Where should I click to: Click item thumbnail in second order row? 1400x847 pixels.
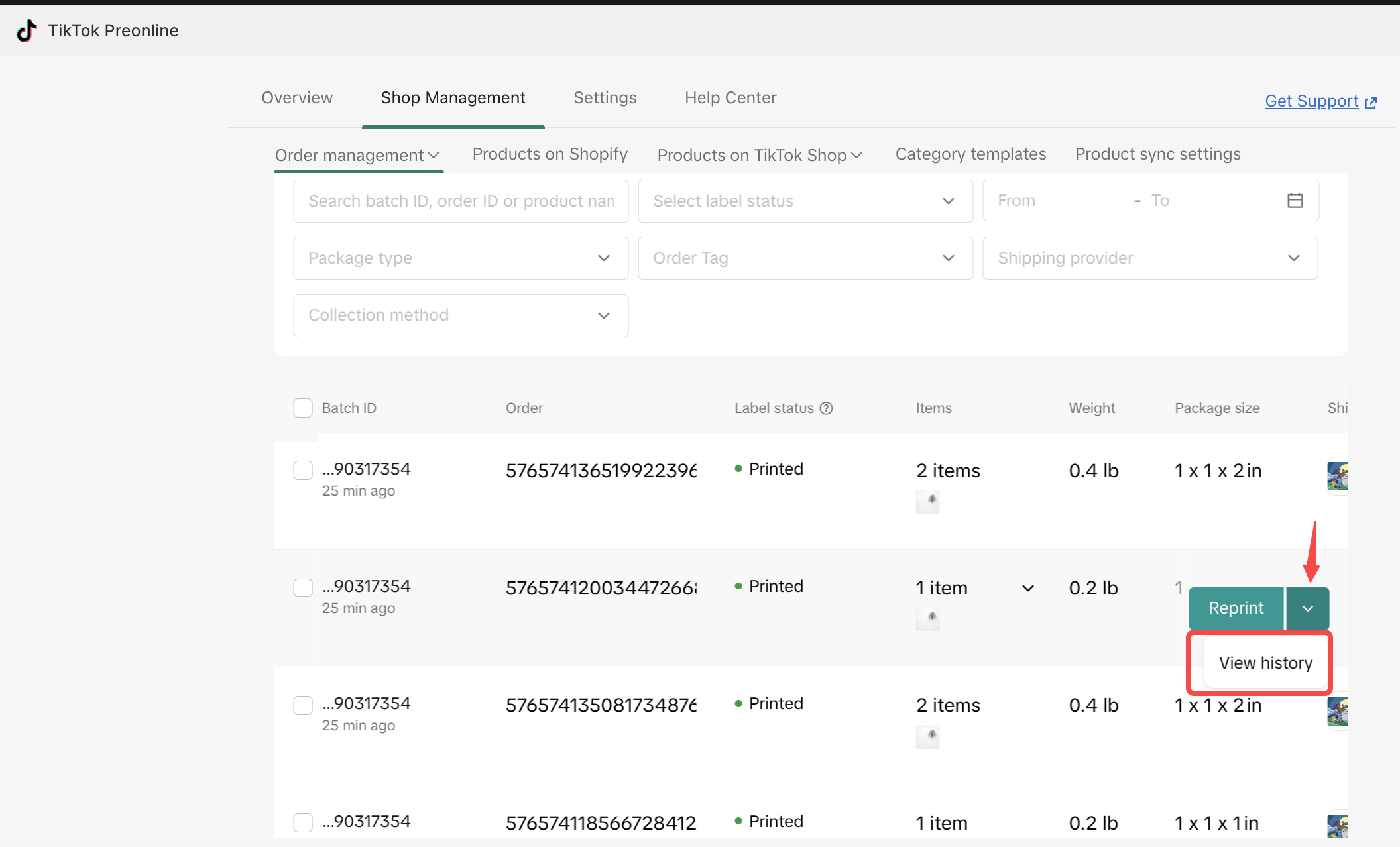(927, 618)
